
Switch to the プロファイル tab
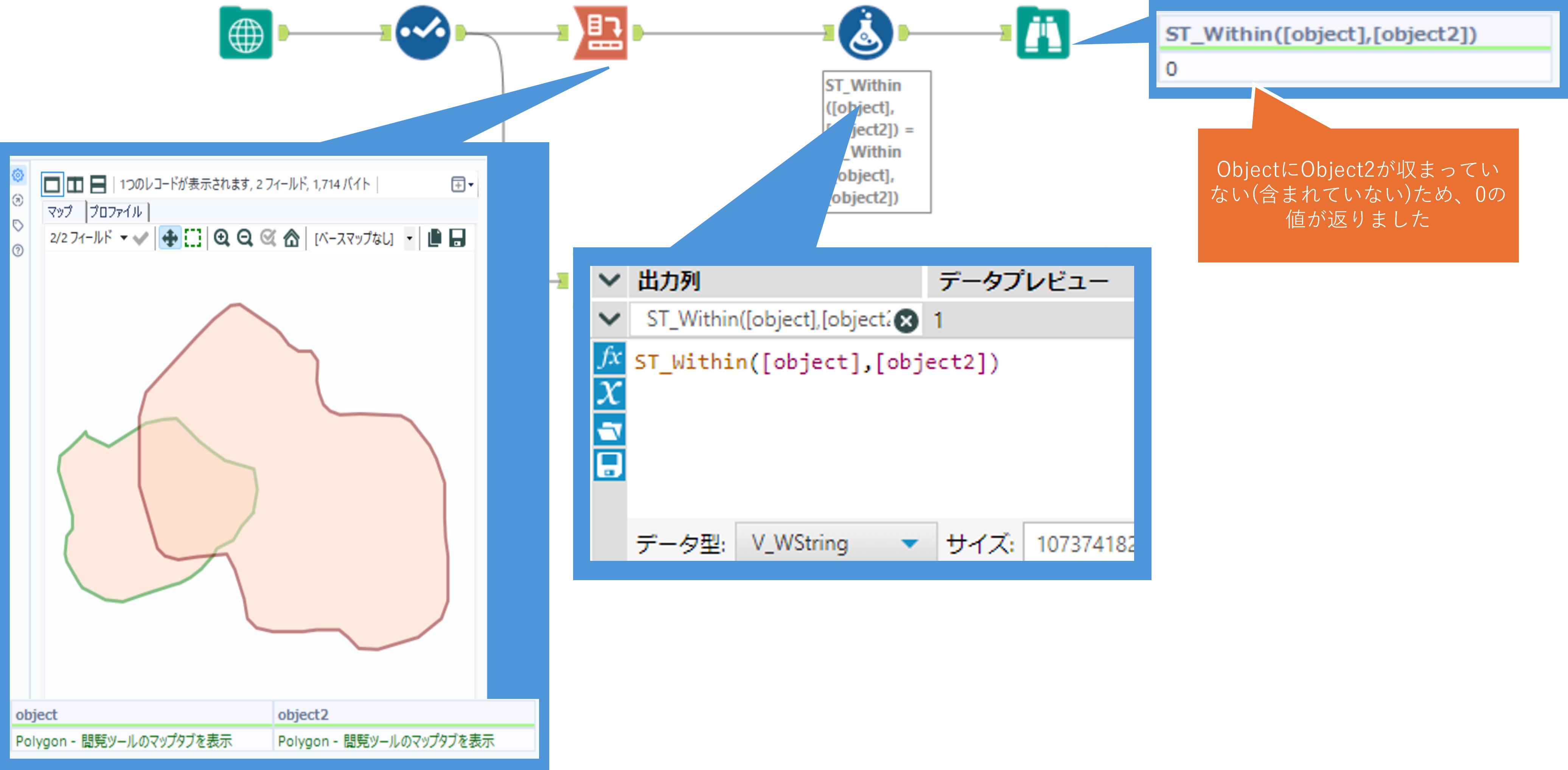116,212
